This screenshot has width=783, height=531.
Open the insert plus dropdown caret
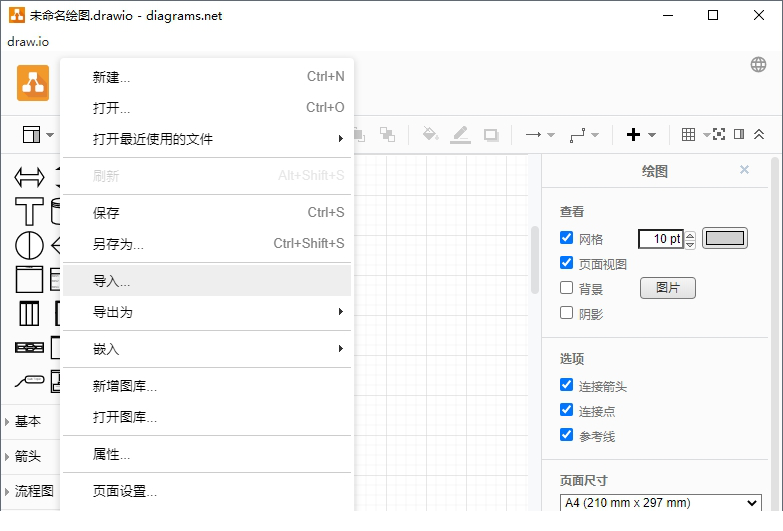coord(652,135)
